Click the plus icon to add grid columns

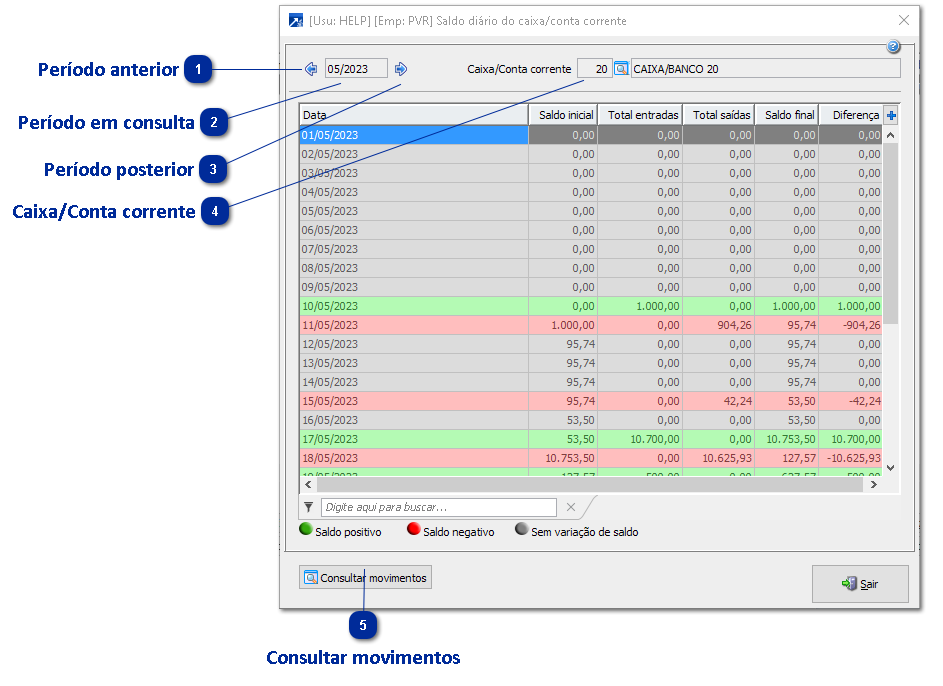click(891, 116)
